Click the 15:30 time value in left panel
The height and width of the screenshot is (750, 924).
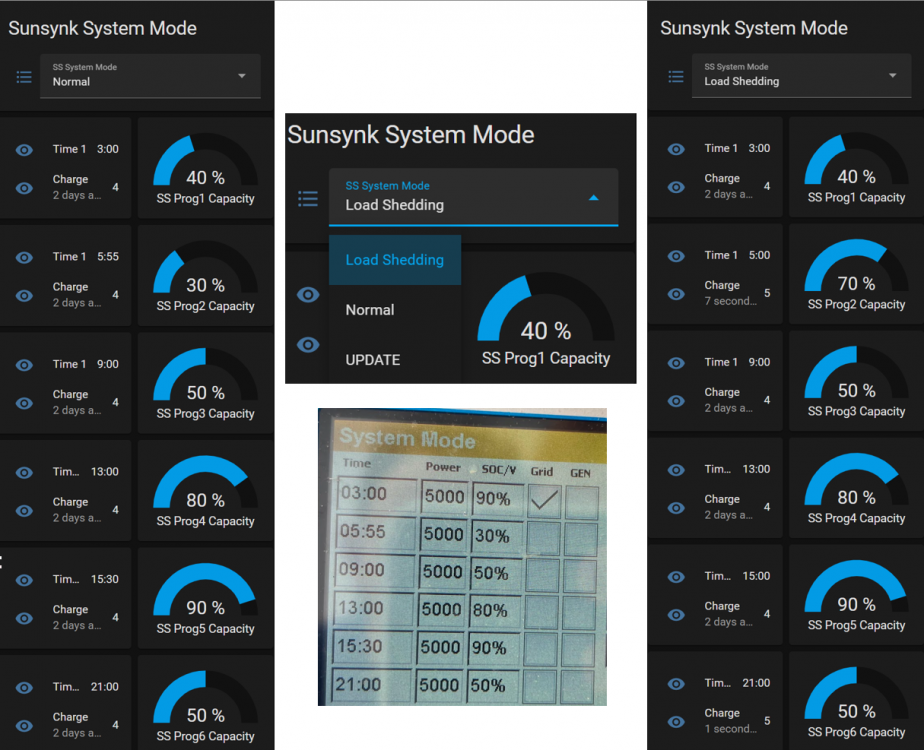click(105, 579)
